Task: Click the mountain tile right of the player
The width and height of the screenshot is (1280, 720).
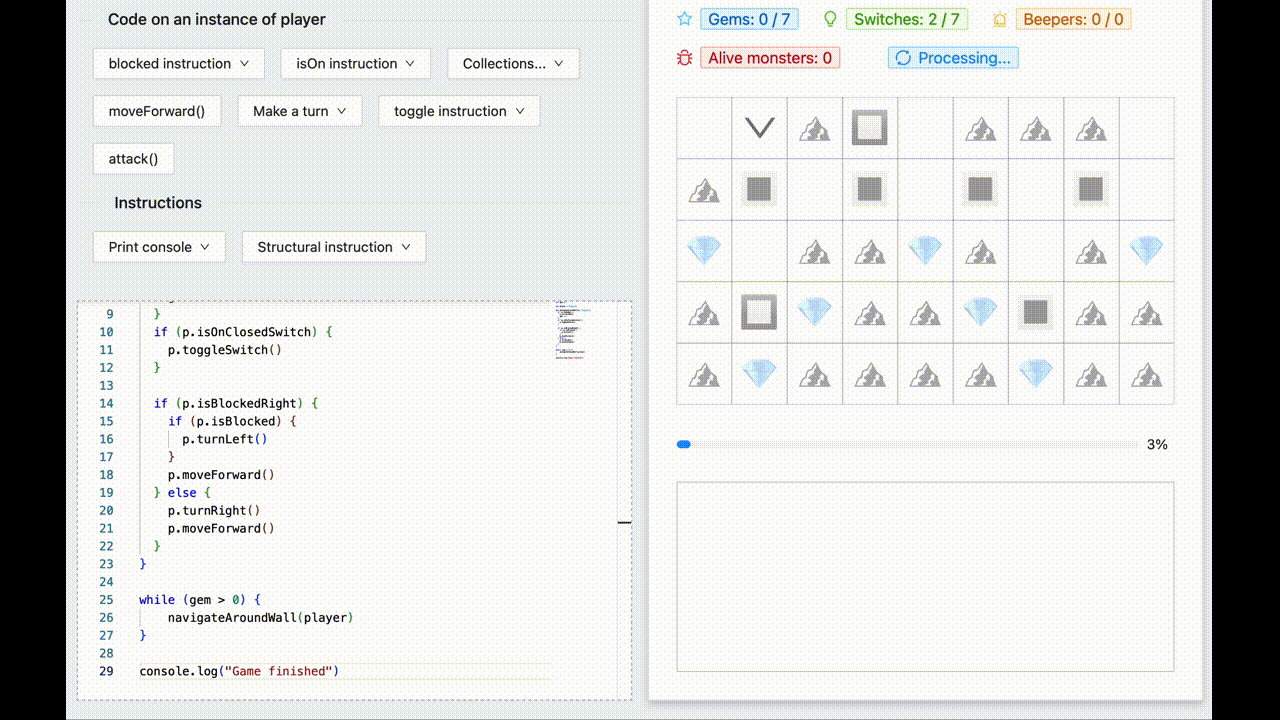Action: click(815, 128)
